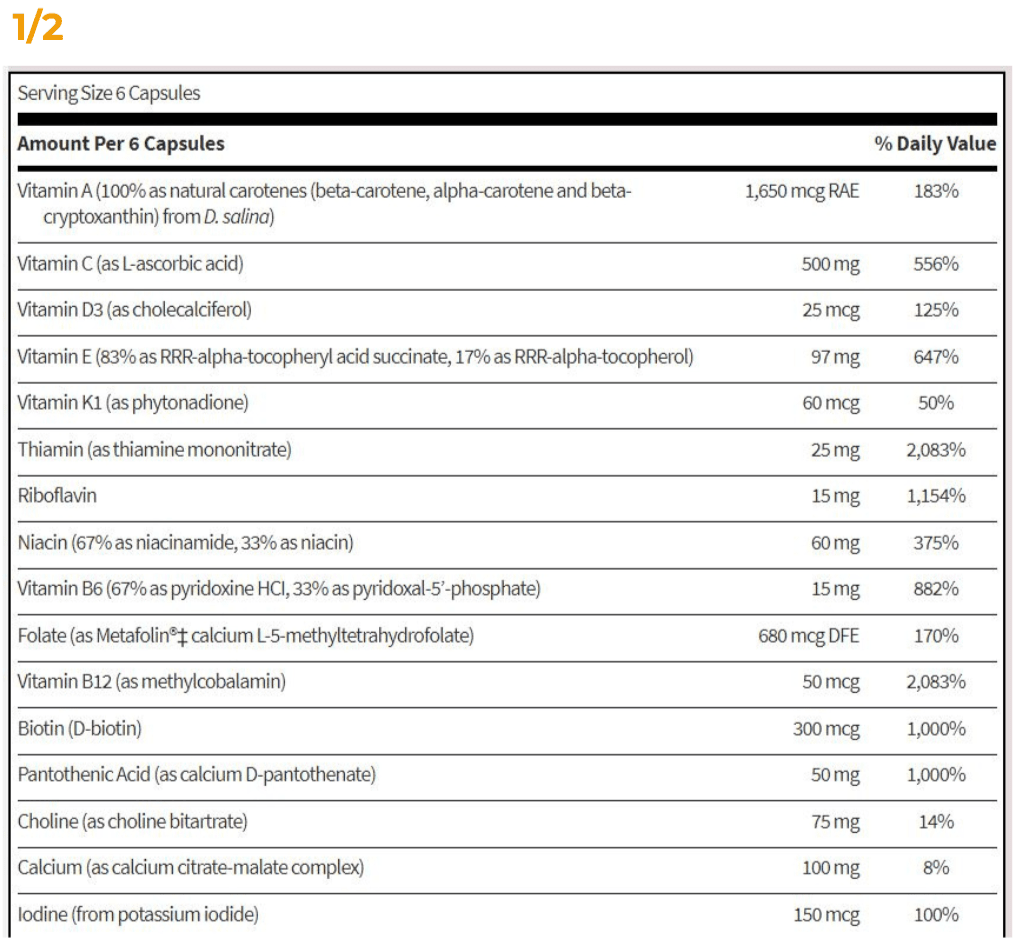This screenshot has width=1015, height=947.
Task: Select the Vitamin B6 ingredient text
Action: tap(278, 589)
